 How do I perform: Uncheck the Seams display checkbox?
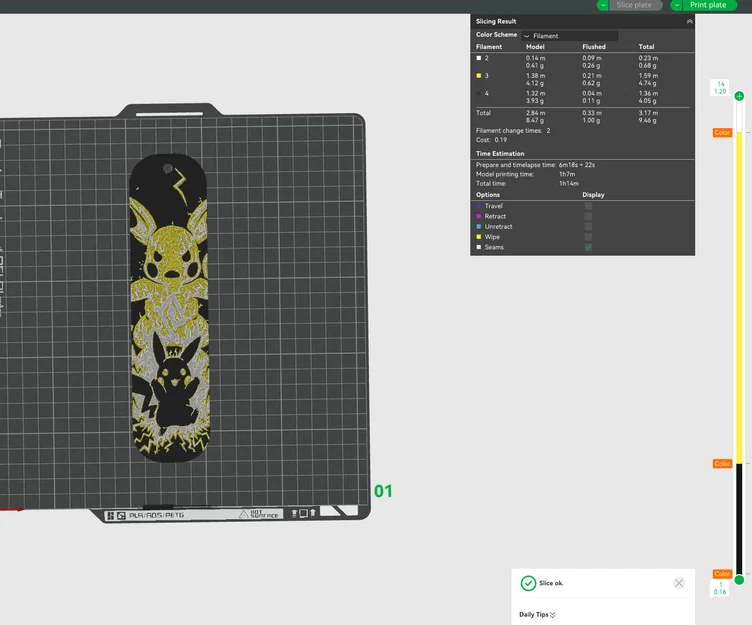(588, 248)
